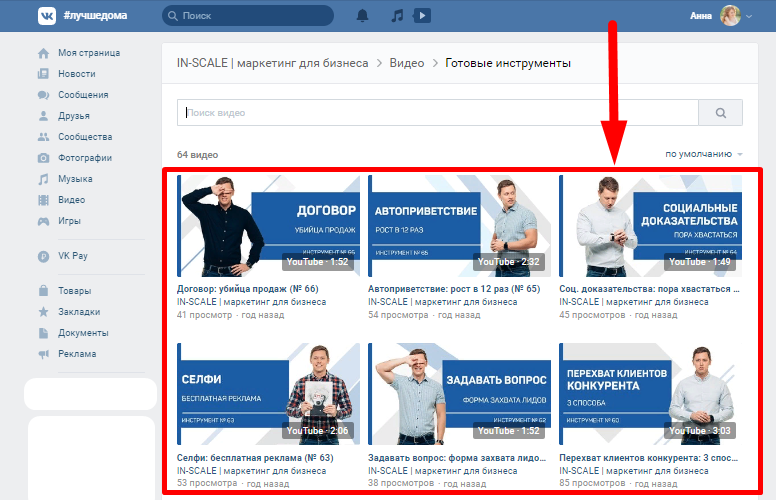Click the Готовые инструменты breadcrumb title
Viewport: 776px width, 500px height.
508,63
